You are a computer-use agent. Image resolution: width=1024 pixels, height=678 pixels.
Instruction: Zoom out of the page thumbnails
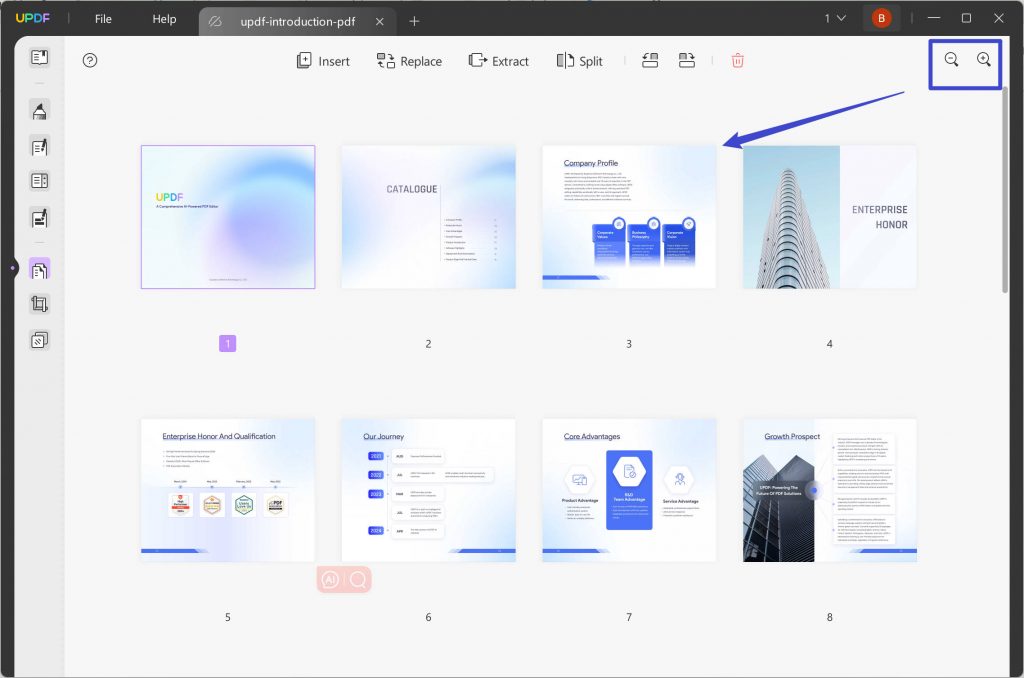[x=951, y=61]
